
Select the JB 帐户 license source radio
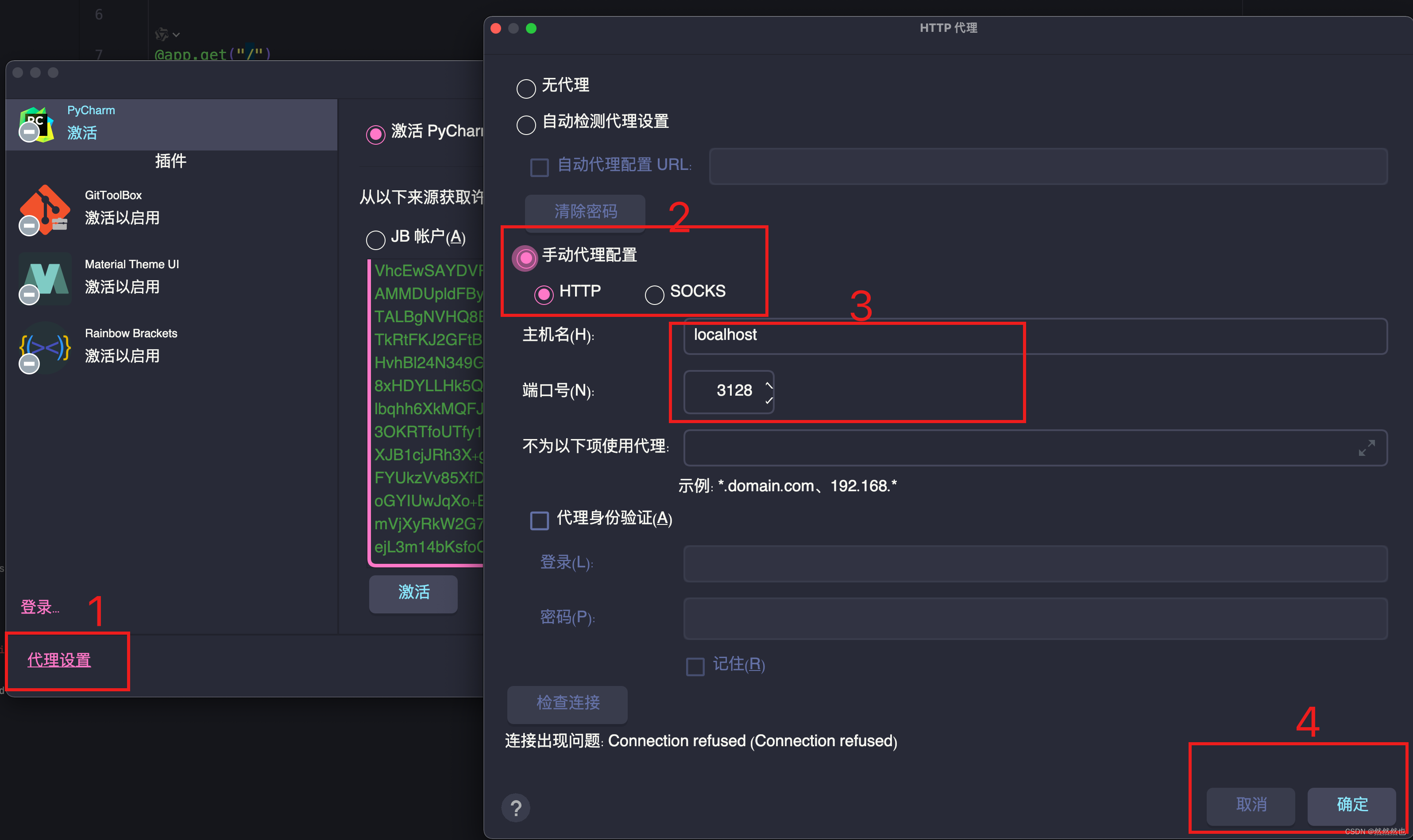[375, 239]
